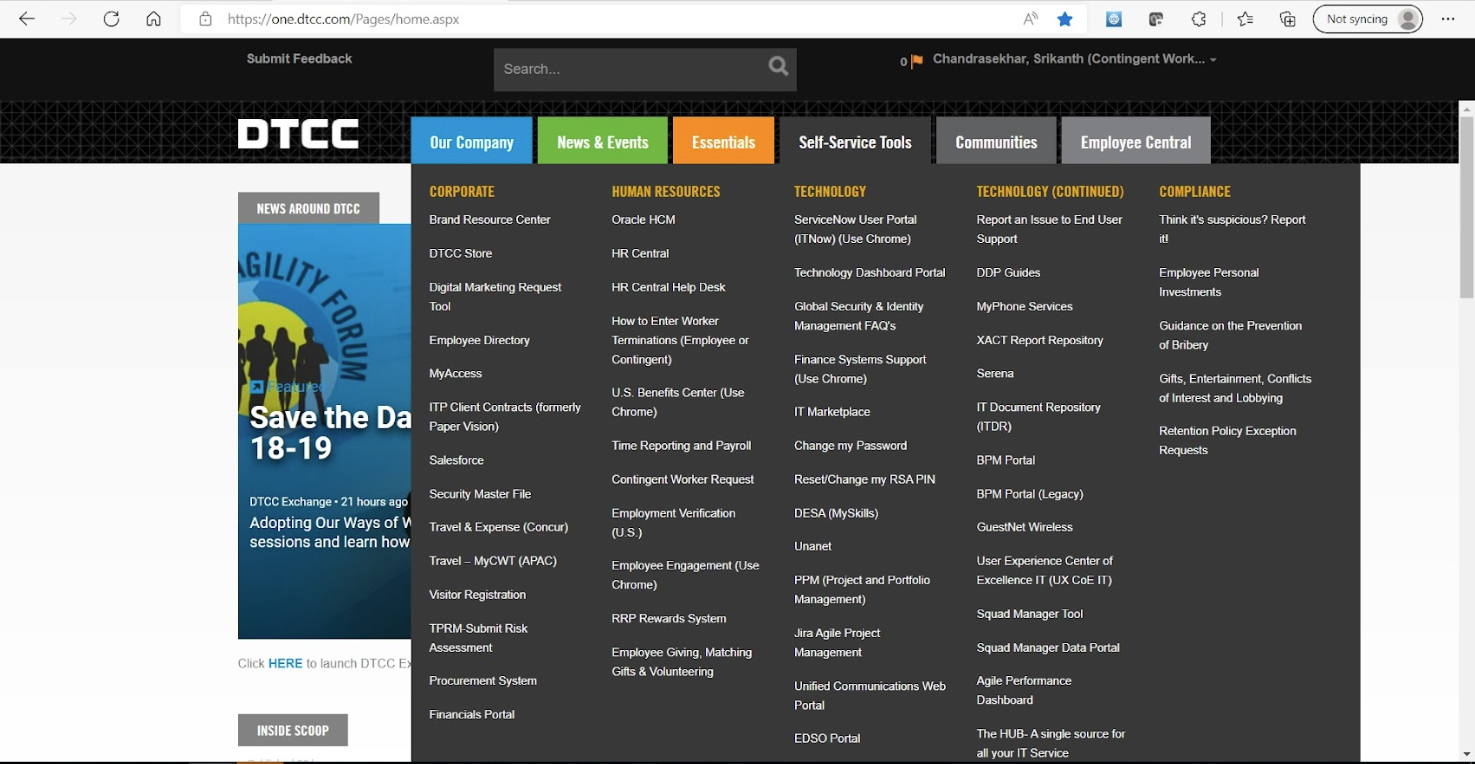
Task: Open the Agility Forum news thumbnail
Action: tap(324, 431)
